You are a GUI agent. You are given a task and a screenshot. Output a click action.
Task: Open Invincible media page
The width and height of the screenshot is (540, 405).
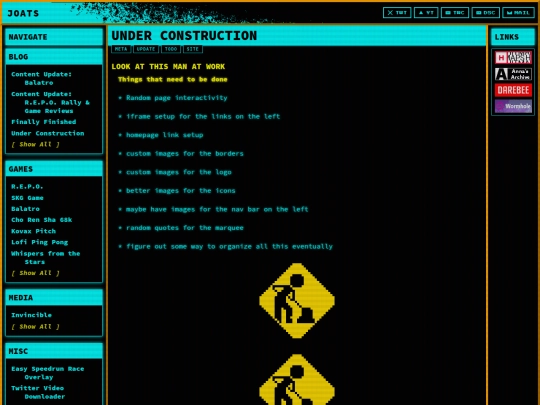coord(31,315)
